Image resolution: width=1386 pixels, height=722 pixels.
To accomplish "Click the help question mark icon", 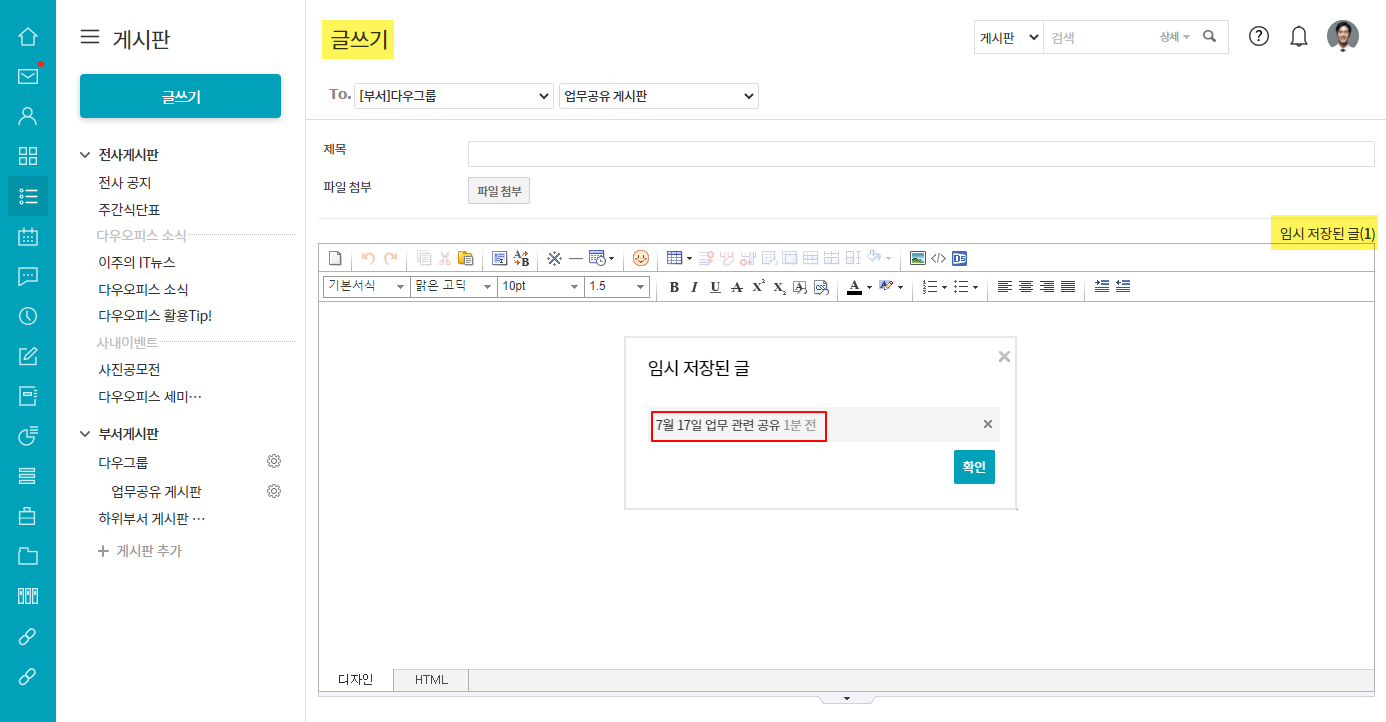I will point(1259,37).
